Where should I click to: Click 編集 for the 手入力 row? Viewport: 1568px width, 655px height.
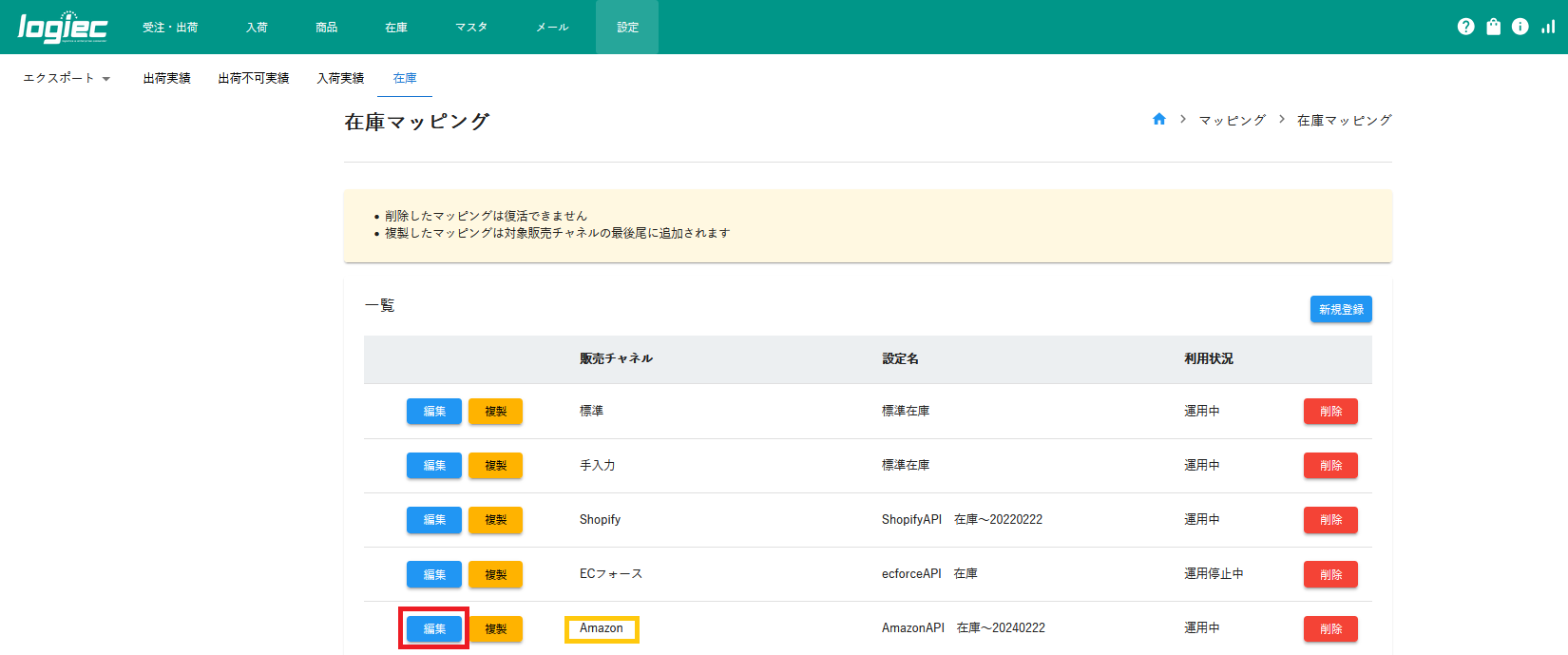[434, 466]
